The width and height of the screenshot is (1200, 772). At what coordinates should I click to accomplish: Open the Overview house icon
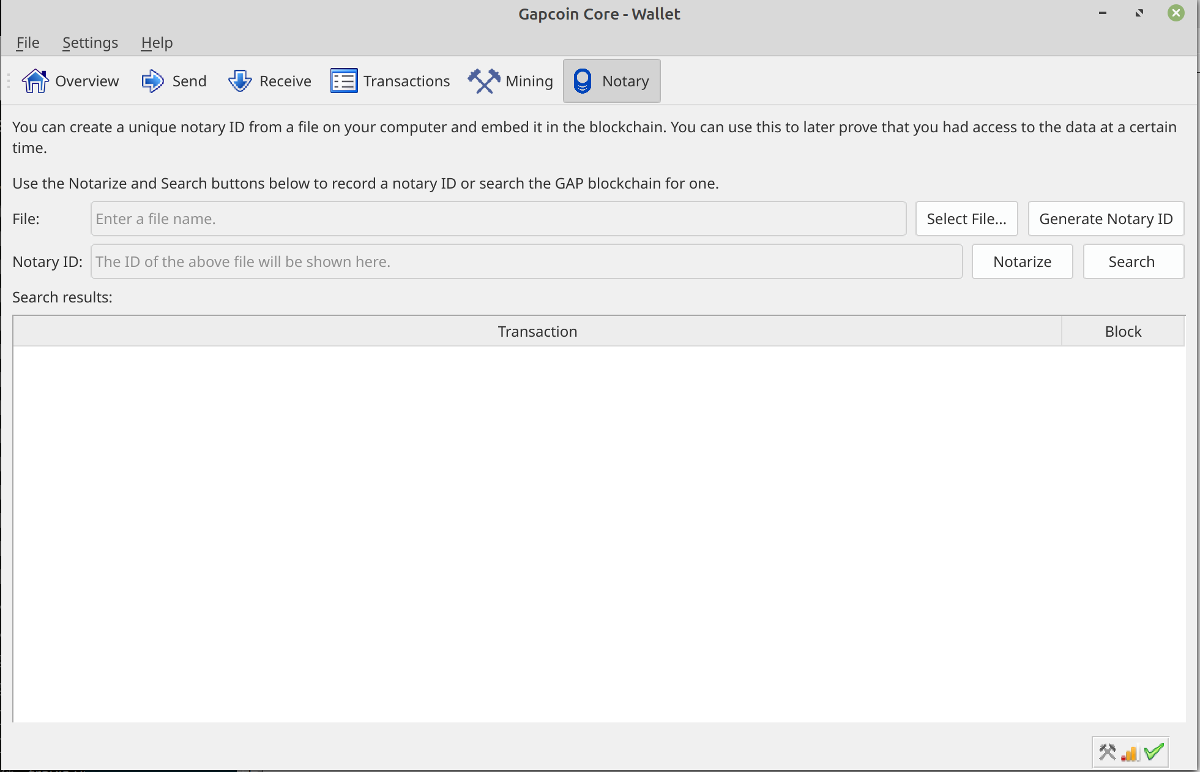coord(35,81)
